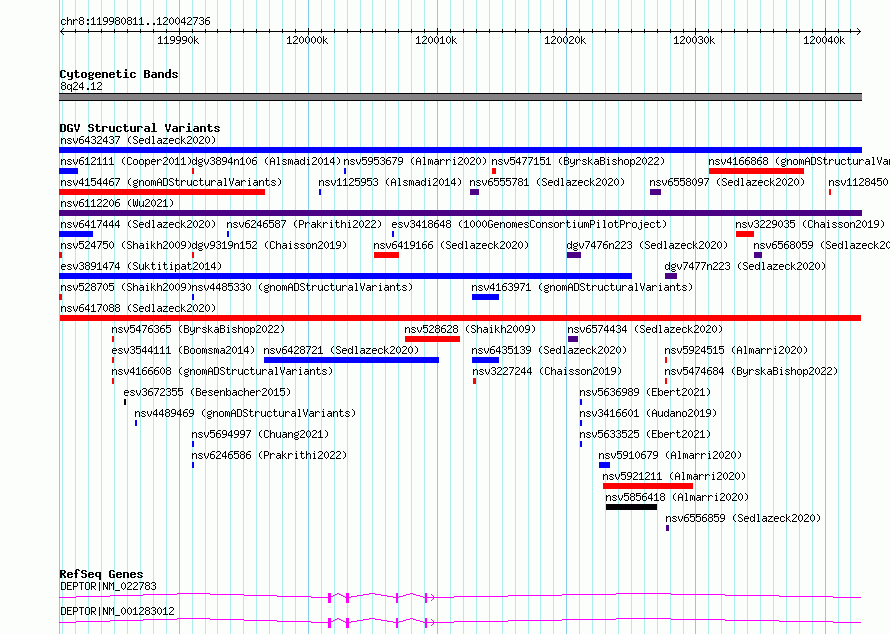Open variant nsv5477151 (ByrskaBishop2022)
Image resolution: width=890 pixels, height=634 pixels.
[x=578, y=161]
